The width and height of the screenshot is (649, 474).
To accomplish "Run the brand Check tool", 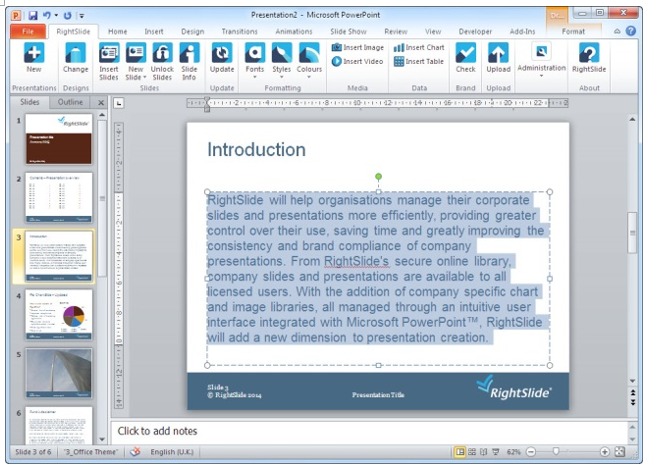I will pos(466,58).
